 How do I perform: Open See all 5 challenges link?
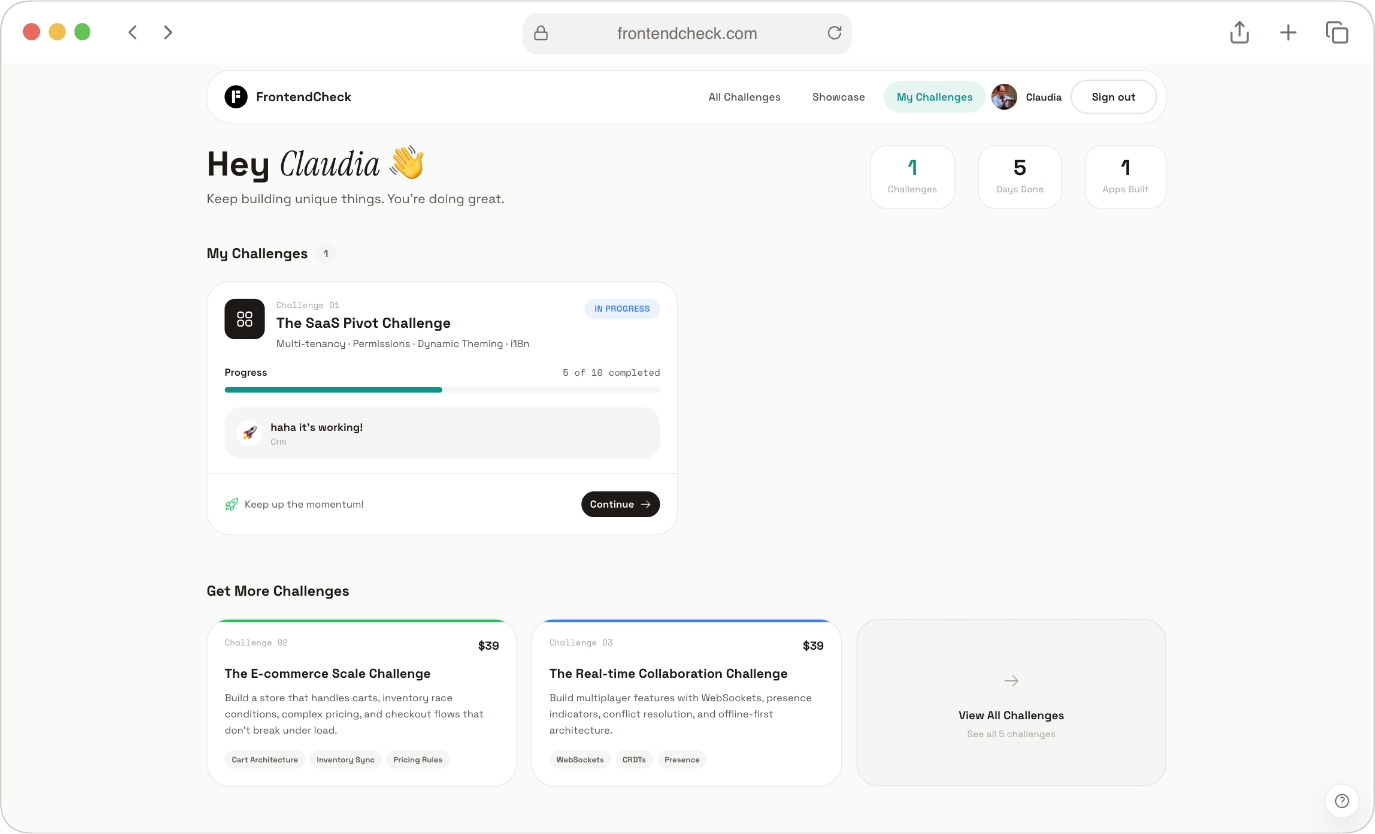pos(1010,733)
